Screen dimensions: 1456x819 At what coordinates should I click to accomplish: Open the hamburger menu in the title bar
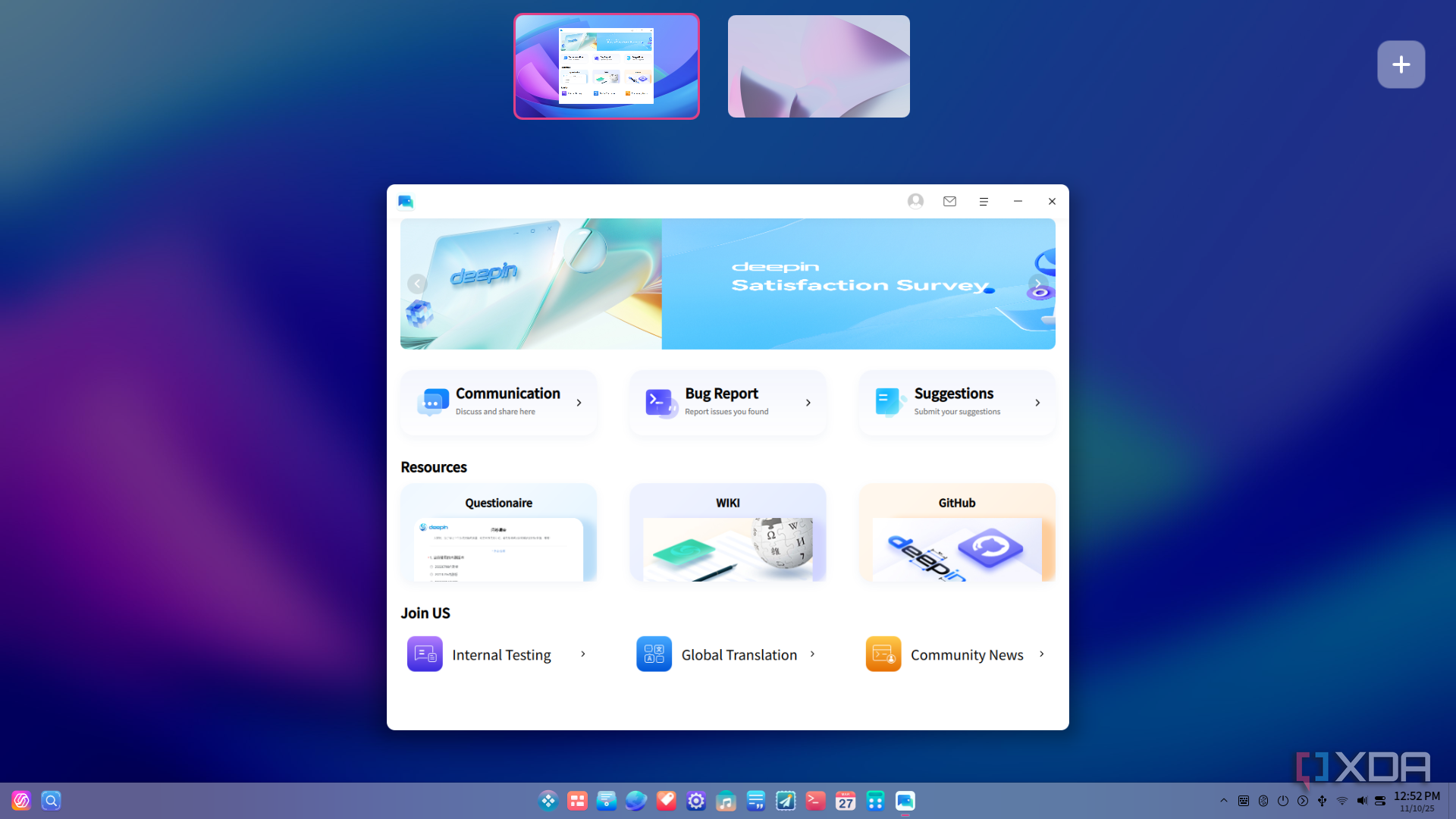984,201
